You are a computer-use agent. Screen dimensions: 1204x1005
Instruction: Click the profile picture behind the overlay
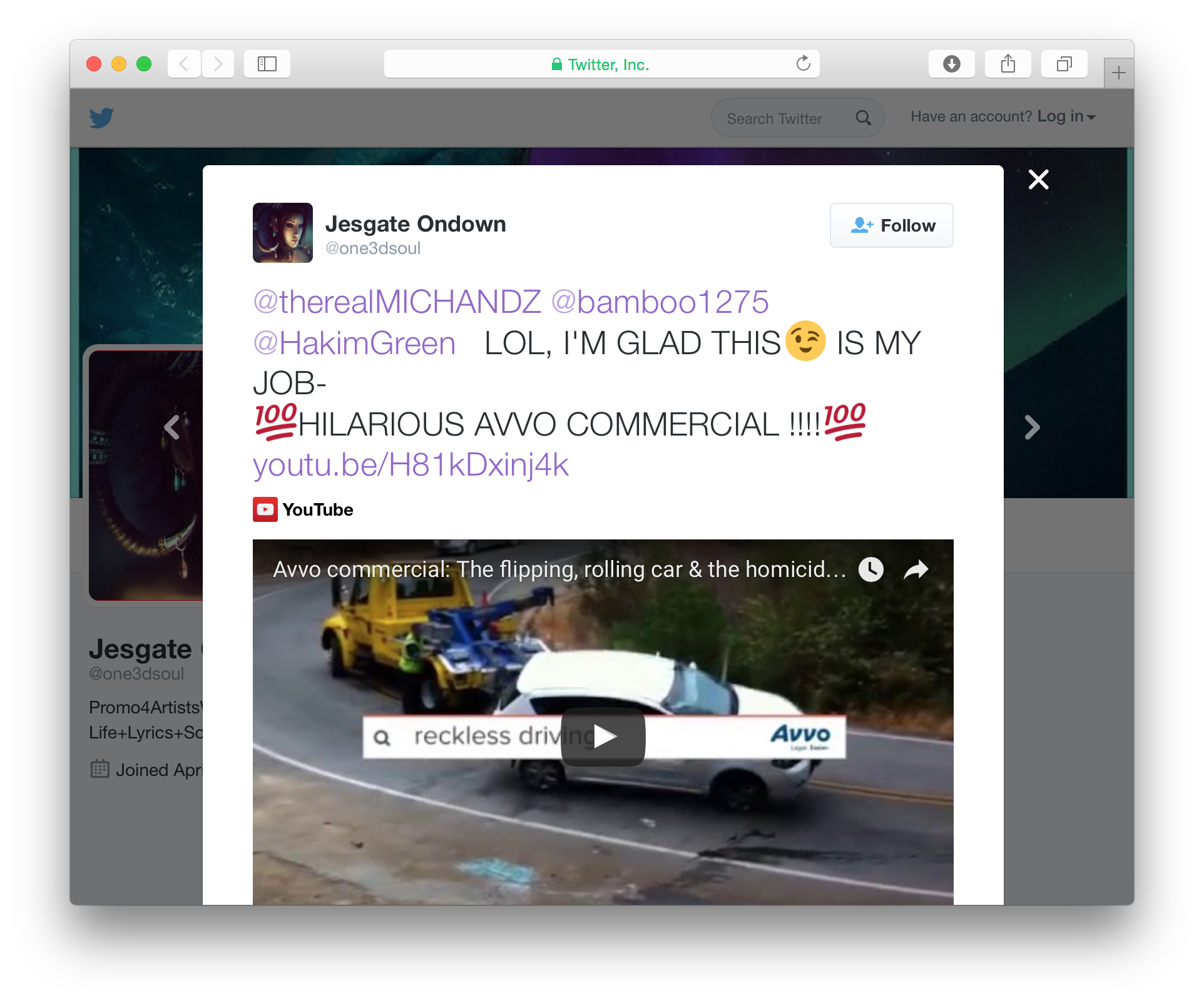click(x=146, y=476)
